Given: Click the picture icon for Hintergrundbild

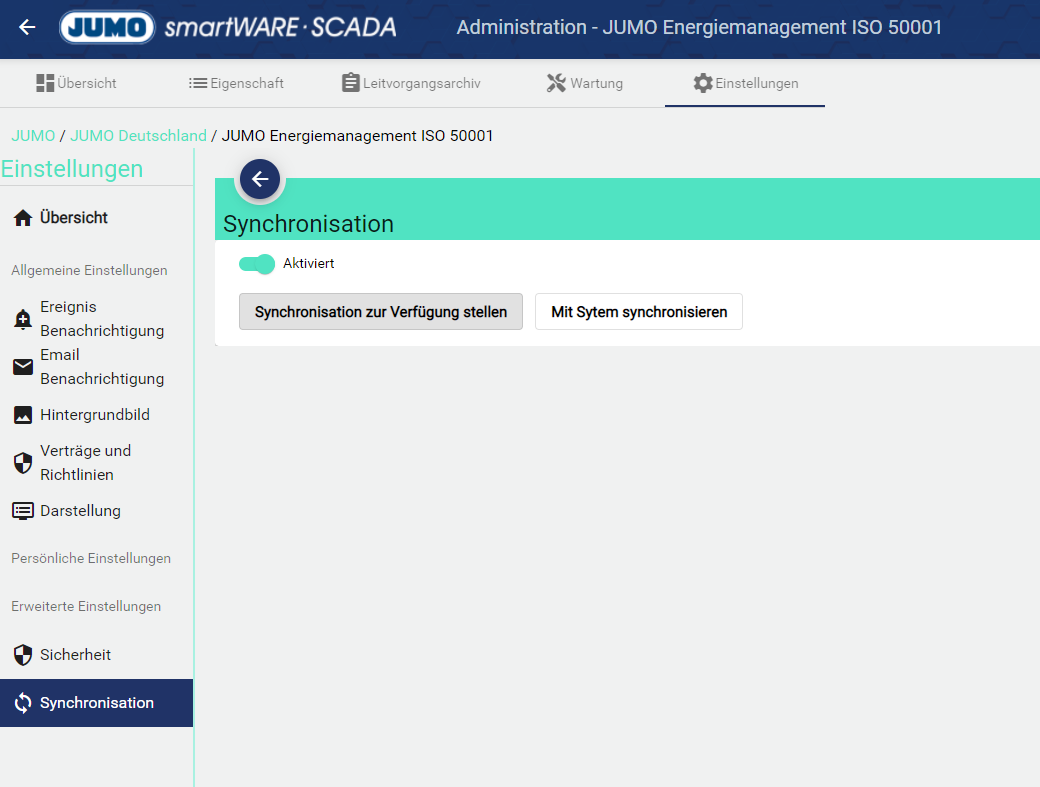Looking at the screenshot, I should (x=22, y=415).
